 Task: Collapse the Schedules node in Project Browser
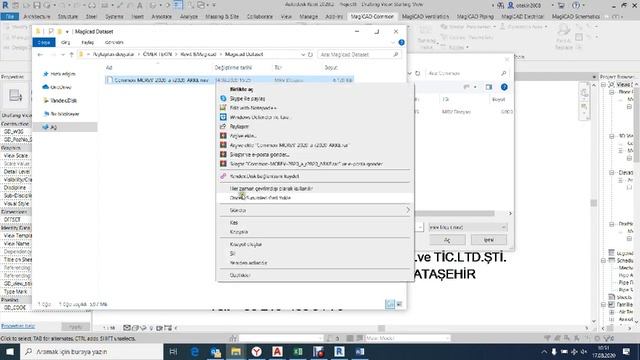(x=604, y=260)
